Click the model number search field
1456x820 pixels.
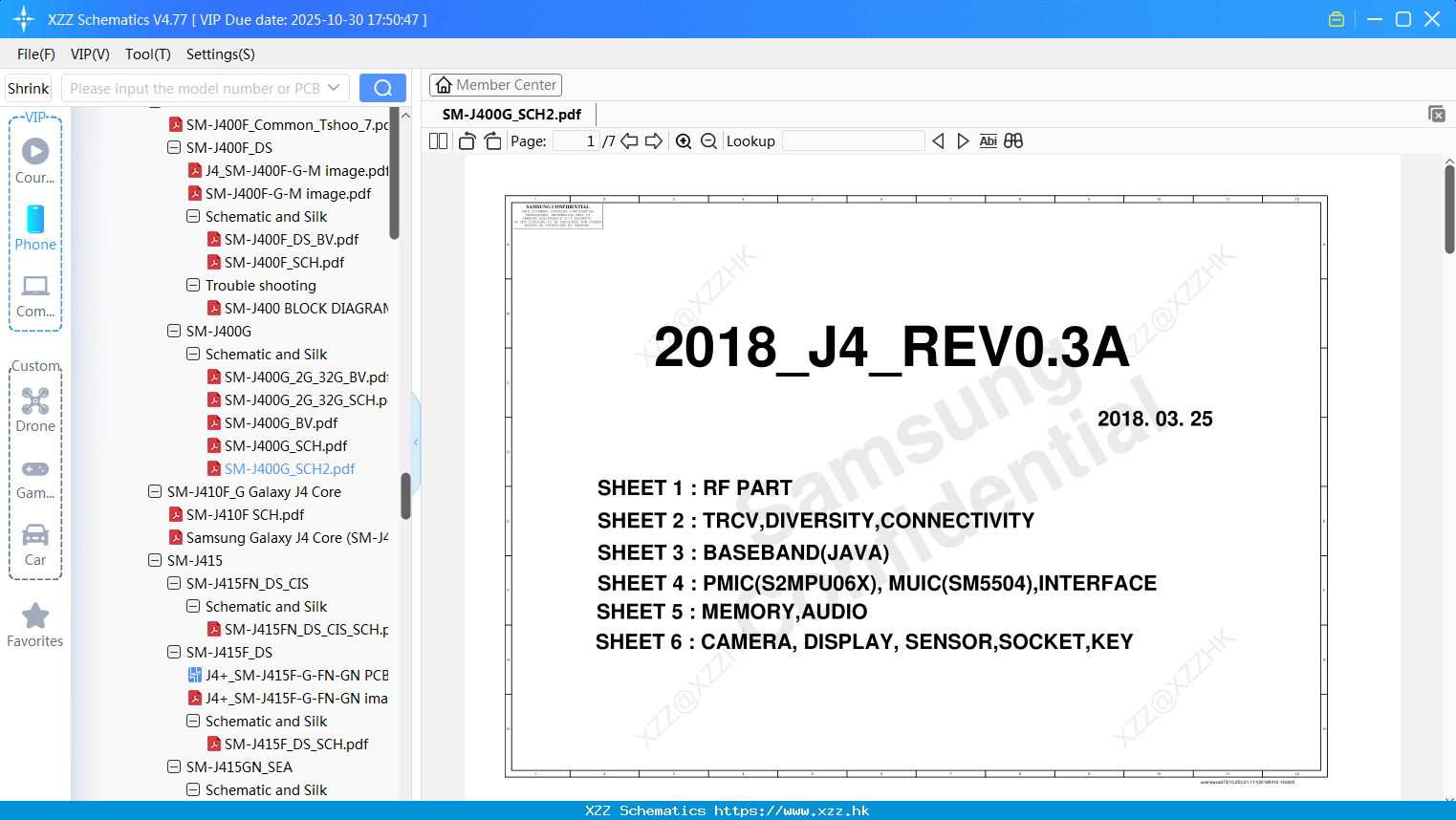tap(195, 88)
